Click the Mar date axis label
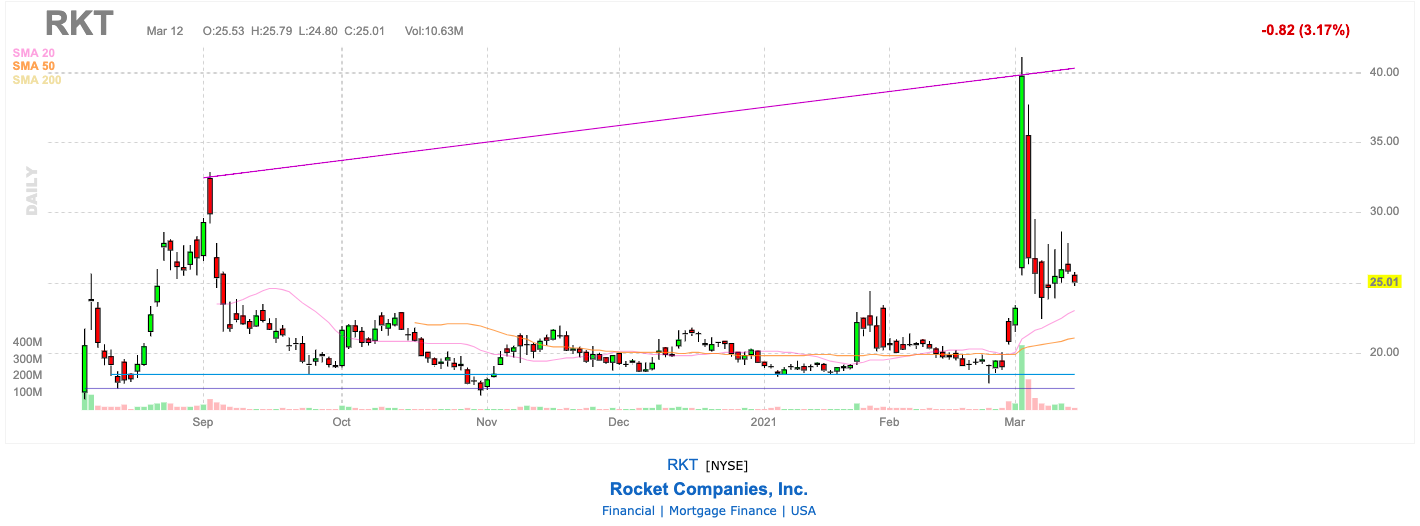Screen dimensions: 1420x526 point(1015,423)
